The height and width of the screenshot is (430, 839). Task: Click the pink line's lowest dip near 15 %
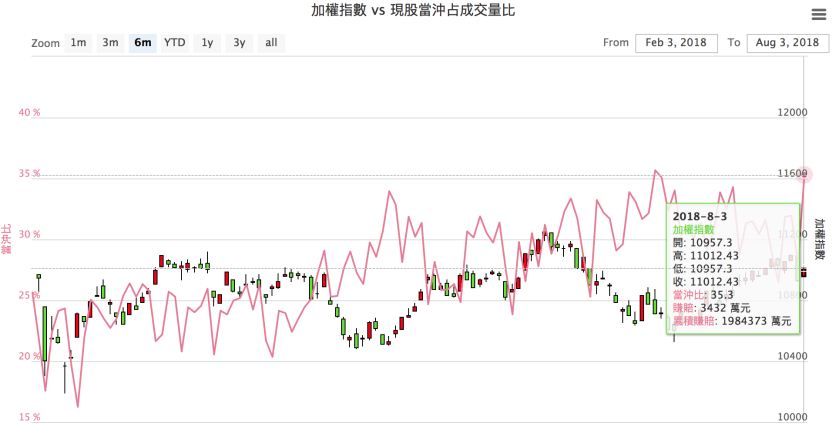[78, 407]
